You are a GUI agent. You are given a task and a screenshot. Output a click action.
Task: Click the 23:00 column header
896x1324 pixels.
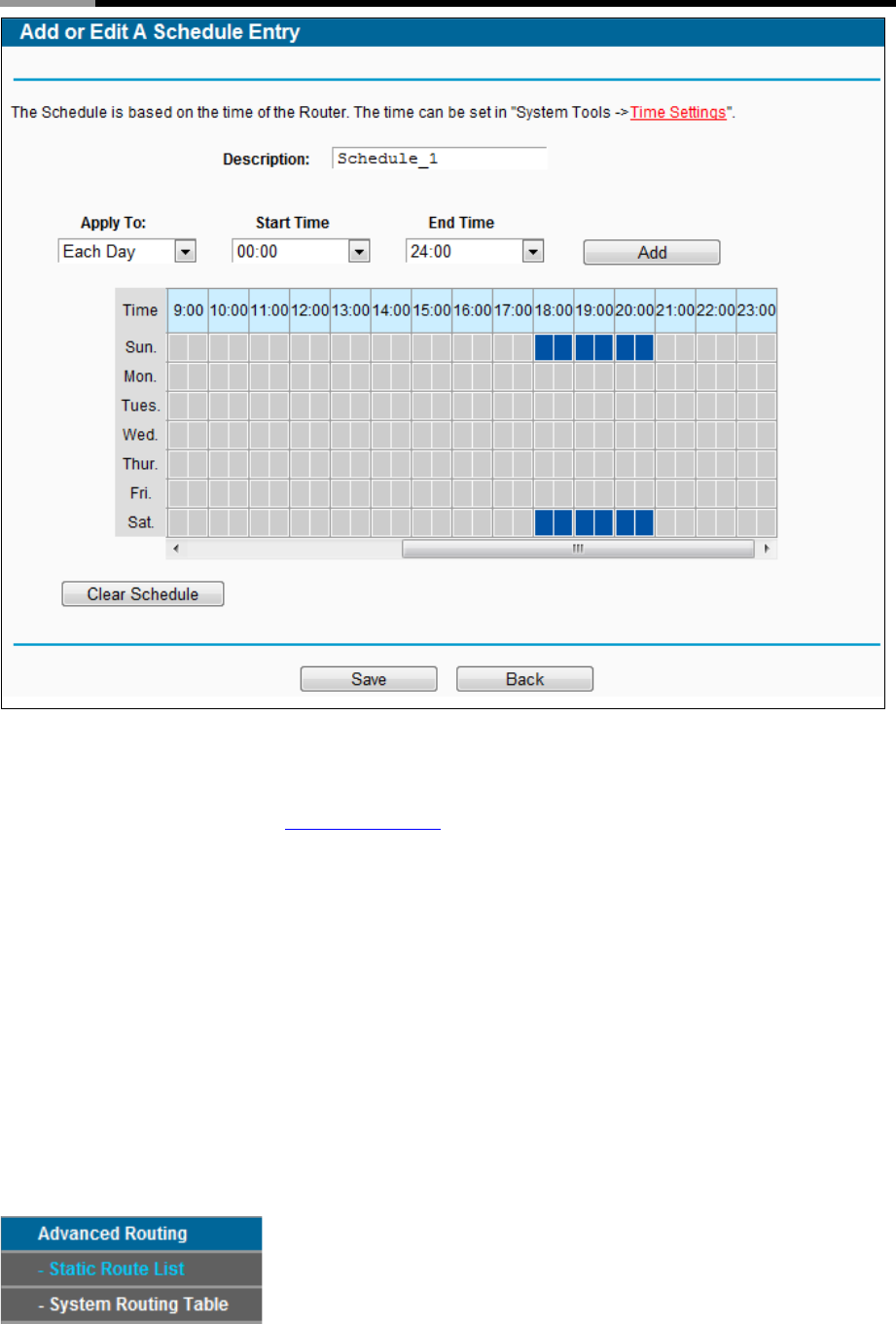(x=756, y=310)
